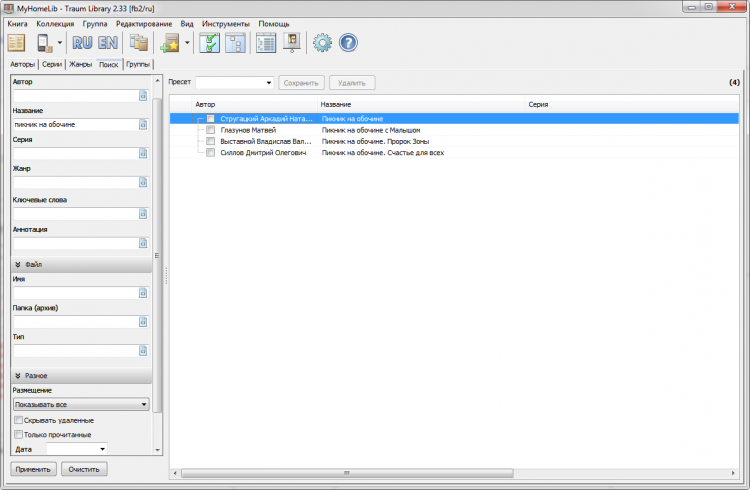Click the editor icon beside Тип field

[x=143, y=351]
